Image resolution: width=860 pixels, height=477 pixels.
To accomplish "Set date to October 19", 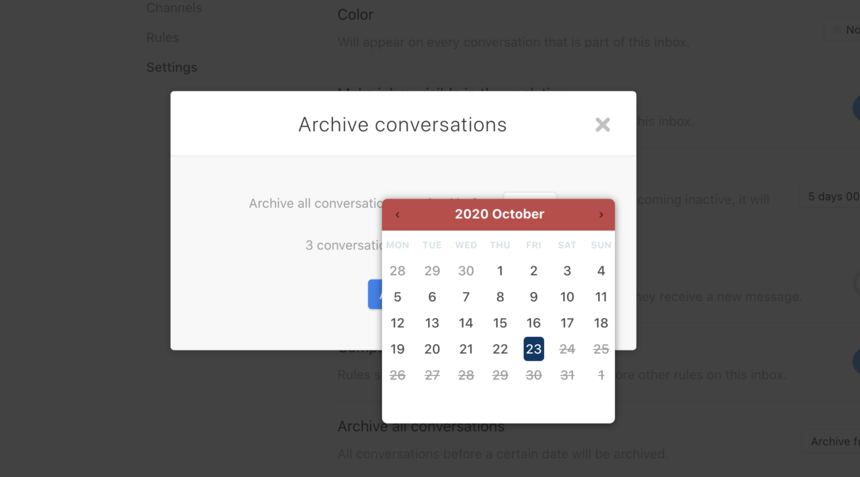I will point(398,349).
